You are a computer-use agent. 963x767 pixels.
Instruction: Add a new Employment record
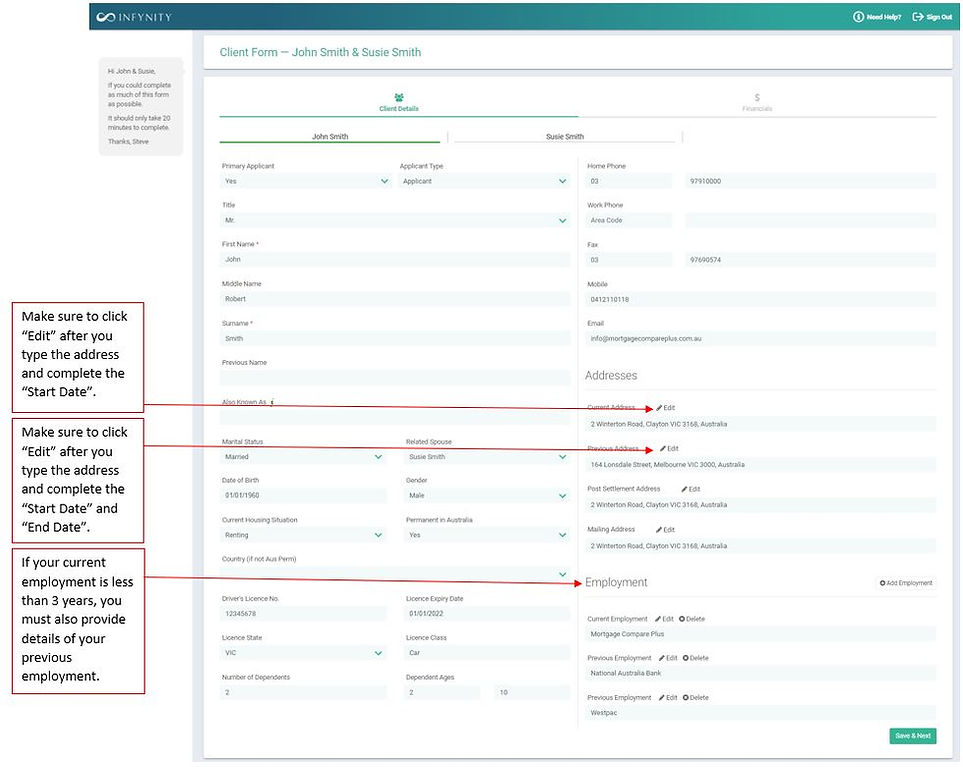[905, 582]
